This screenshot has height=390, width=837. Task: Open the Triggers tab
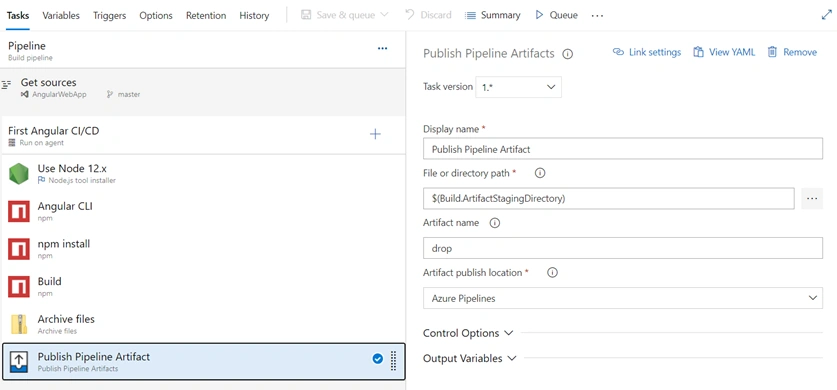tap(109, 15)
